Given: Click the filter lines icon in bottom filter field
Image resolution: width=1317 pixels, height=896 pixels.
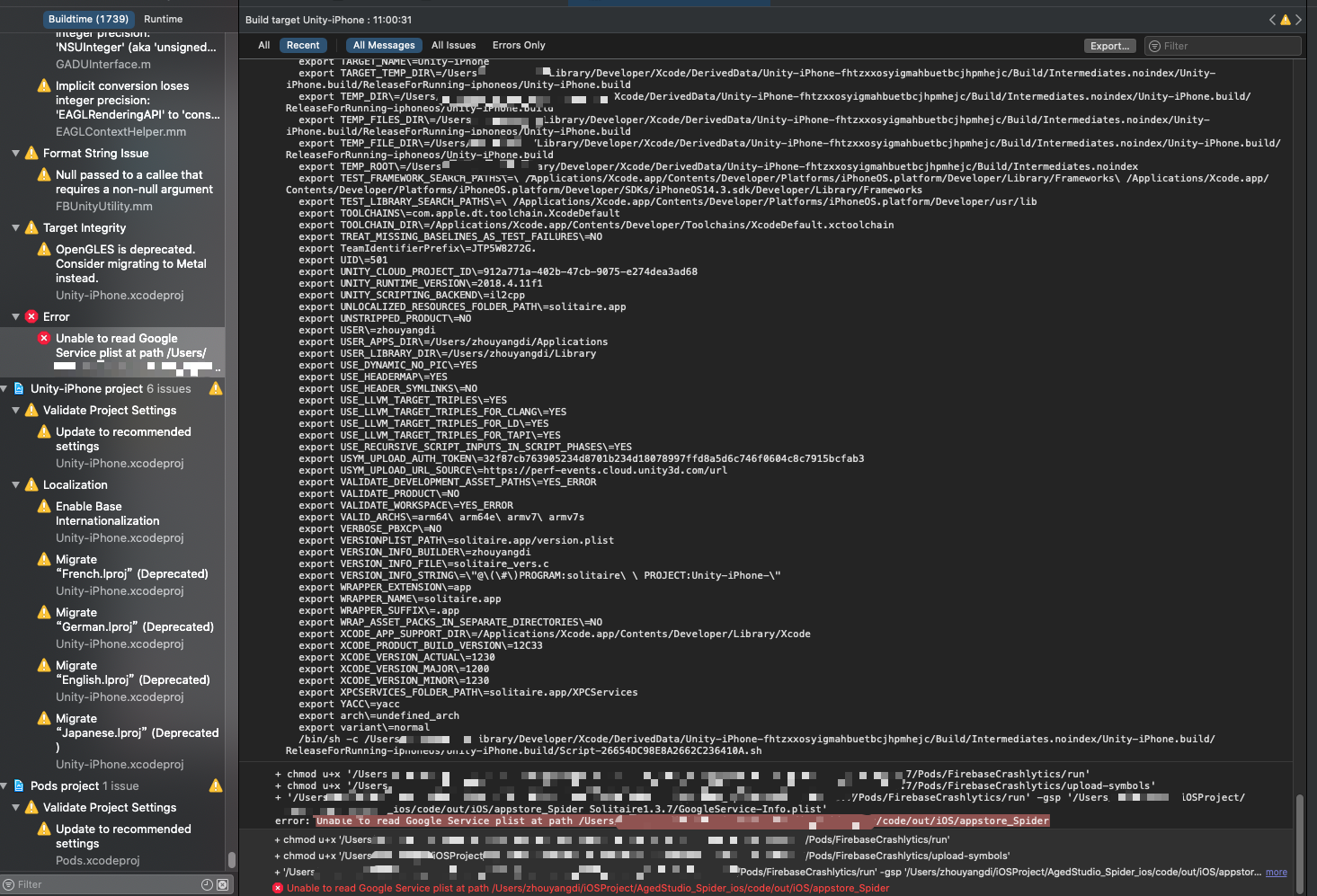Looking at the screenshot, I should pos(8,884).
